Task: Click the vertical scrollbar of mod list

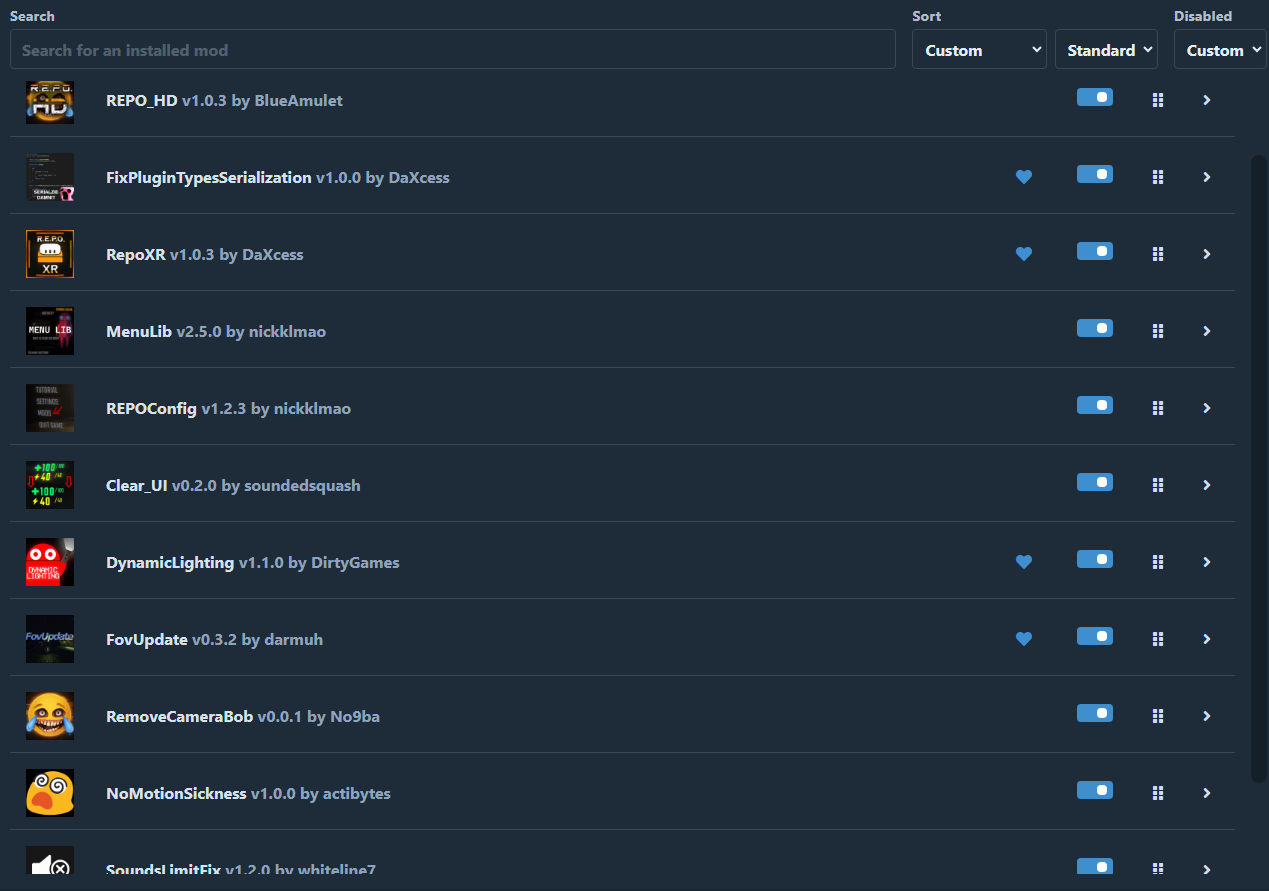Action: coord(1258,468)
